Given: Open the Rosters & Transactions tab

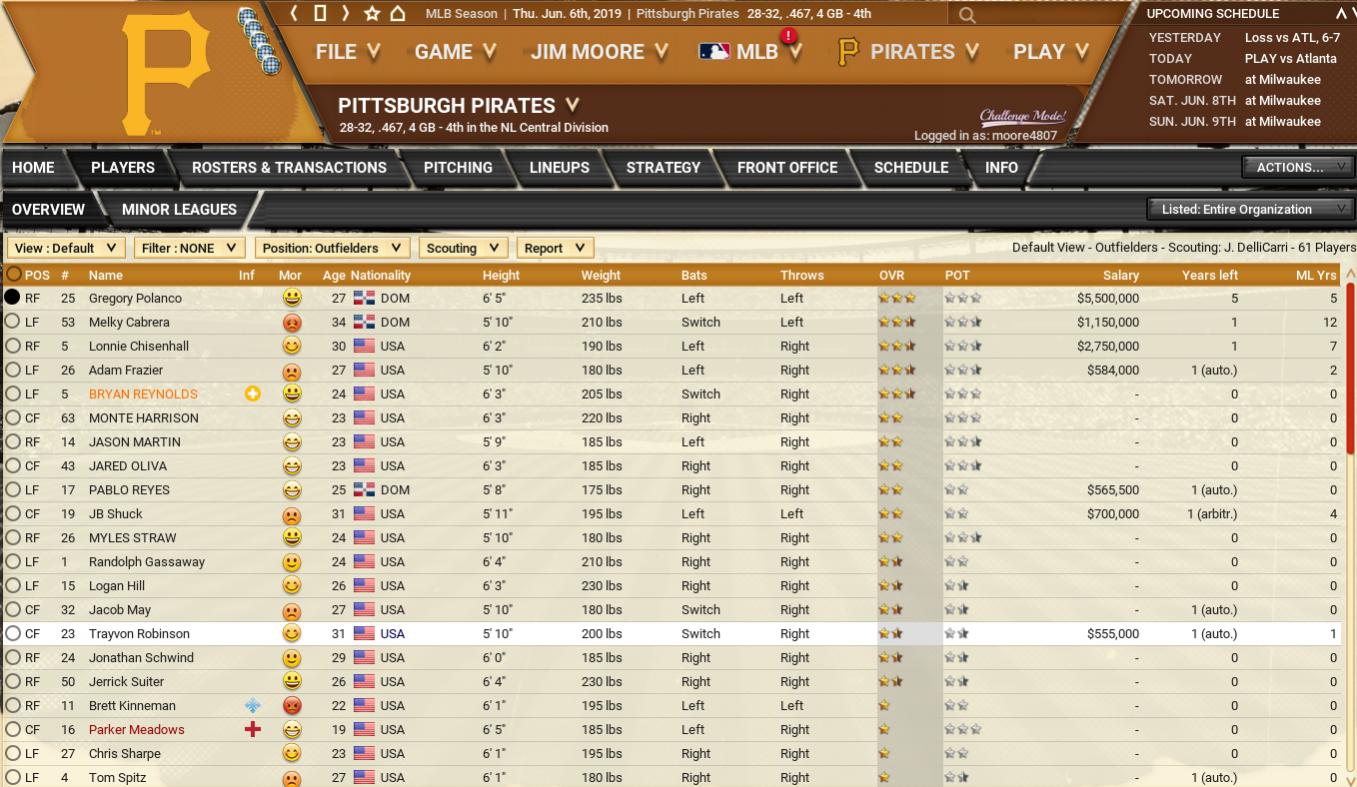Looking at the screenshot, I should click(289, 168).
